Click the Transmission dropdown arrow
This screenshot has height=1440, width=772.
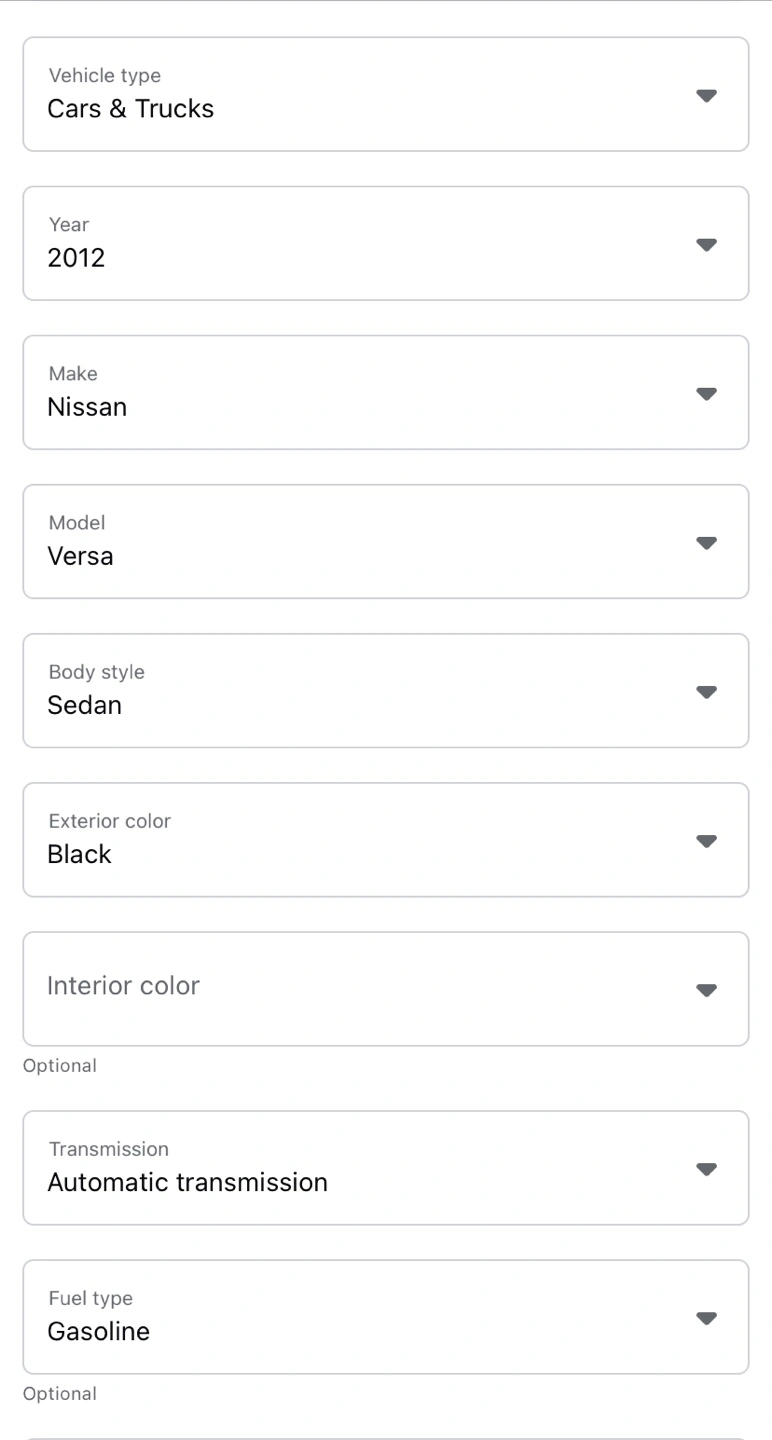point(706,1169)
